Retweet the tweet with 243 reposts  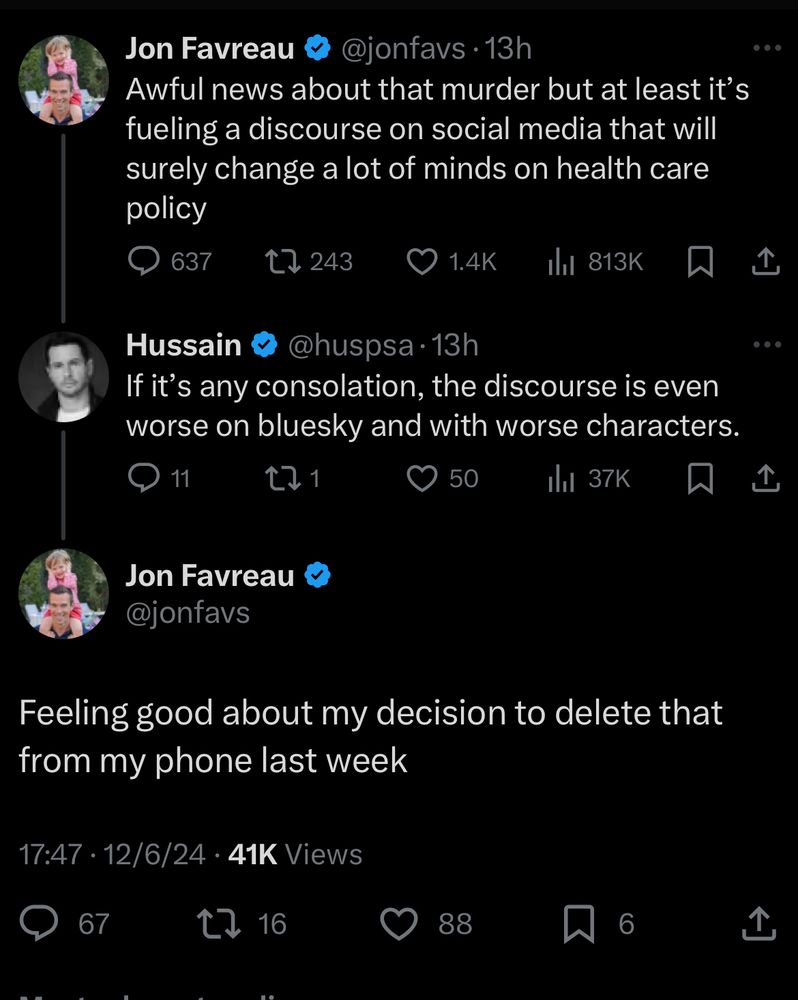(281, 262)
